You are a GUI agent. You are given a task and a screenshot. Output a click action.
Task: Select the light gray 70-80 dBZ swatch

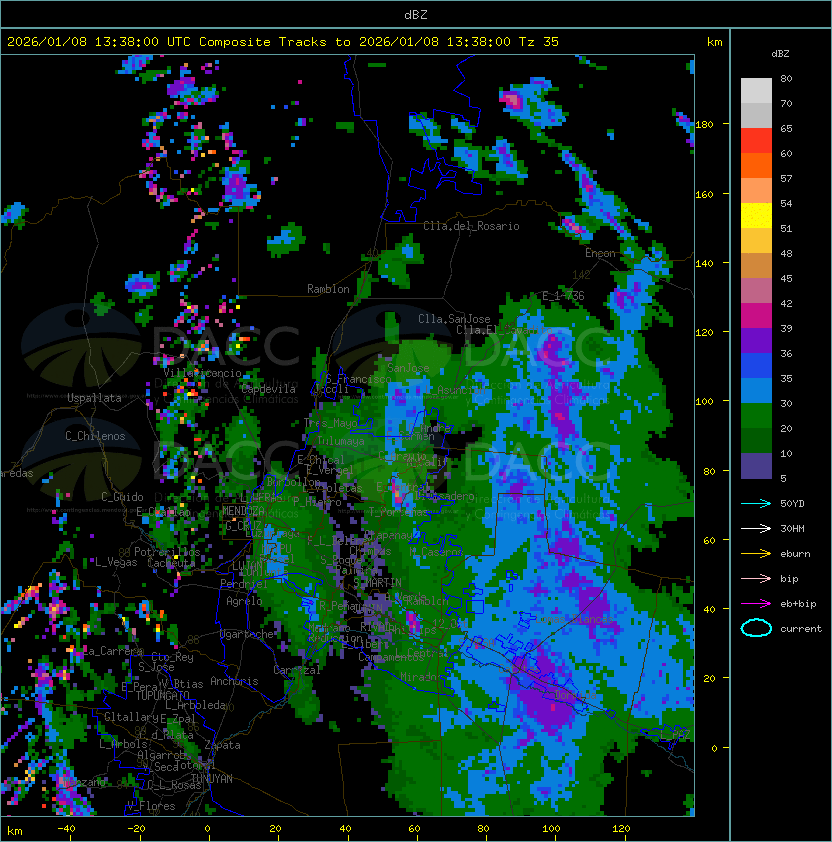(x=756, y=91)
